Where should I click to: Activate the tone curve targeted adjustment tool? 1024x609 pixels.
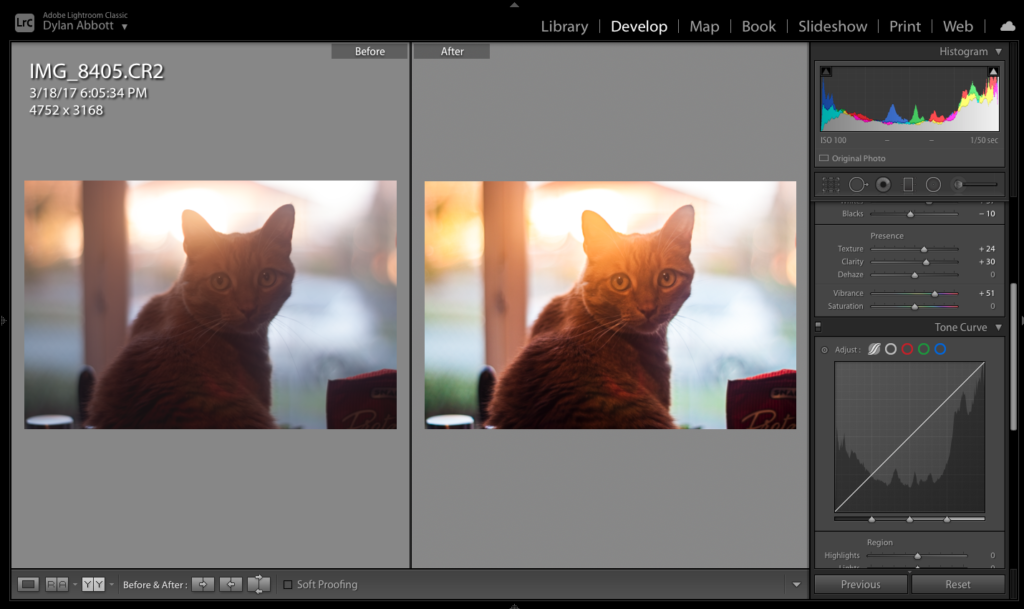824,350
